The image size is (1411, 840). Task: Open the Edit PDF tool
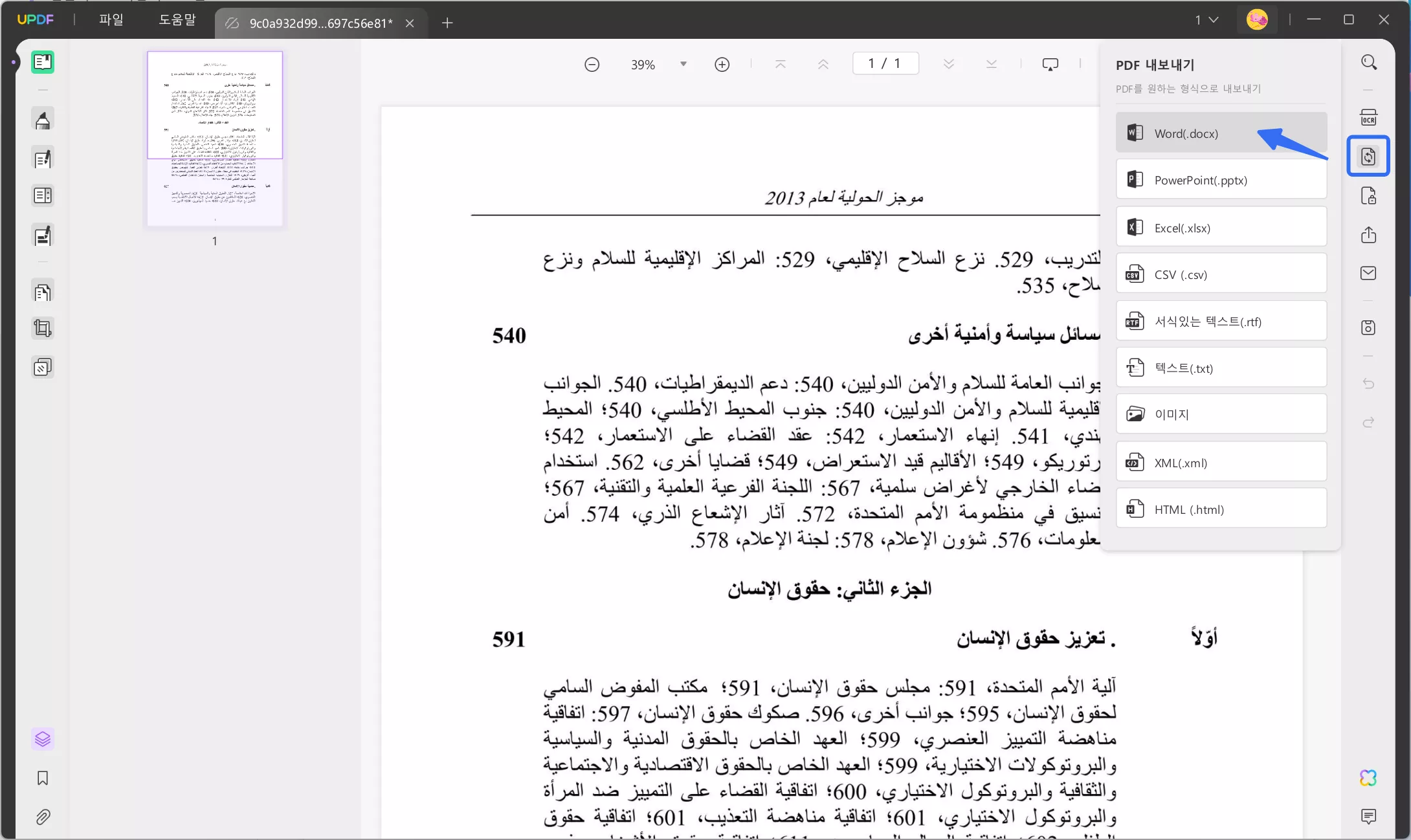pyautogui.click(x=43, y=159)
